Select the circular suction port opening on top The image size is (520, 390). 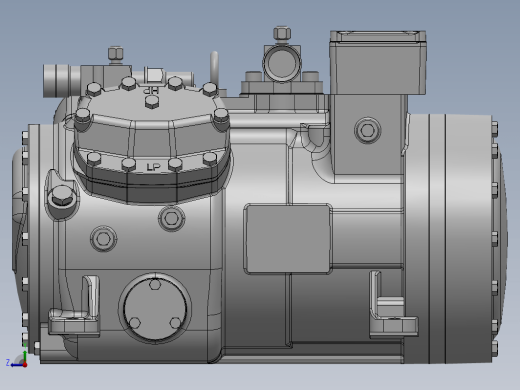pos(282,63)
